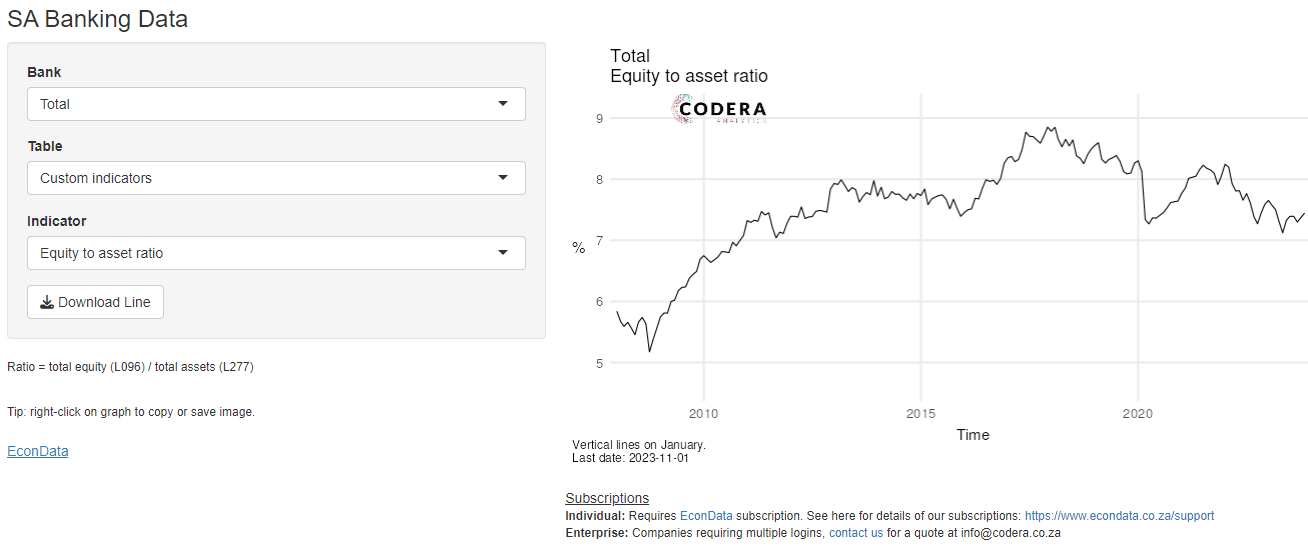The width and height of the screenshot is (1308, 559).
Task: Visit the econdata.co.za/support link
Action: point(1119,516)
